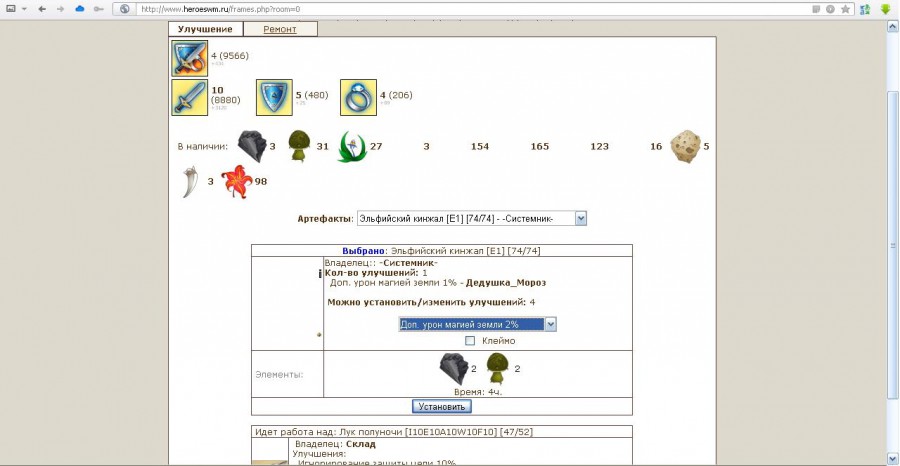
Task: Click the browser back arrow
Action: click(42, 9)
